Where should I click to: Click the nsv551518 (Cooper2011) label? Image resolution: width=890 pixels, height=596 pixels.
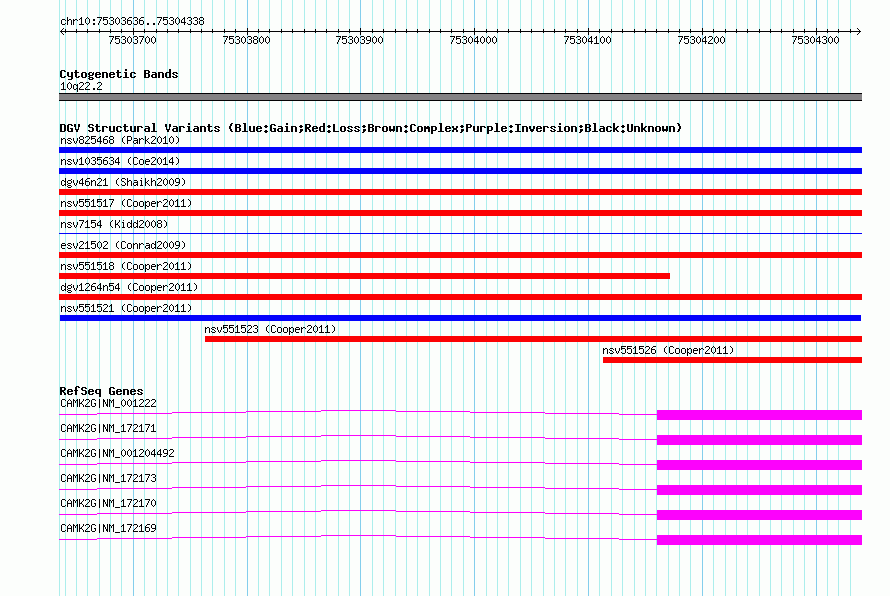tap(126, 266)
